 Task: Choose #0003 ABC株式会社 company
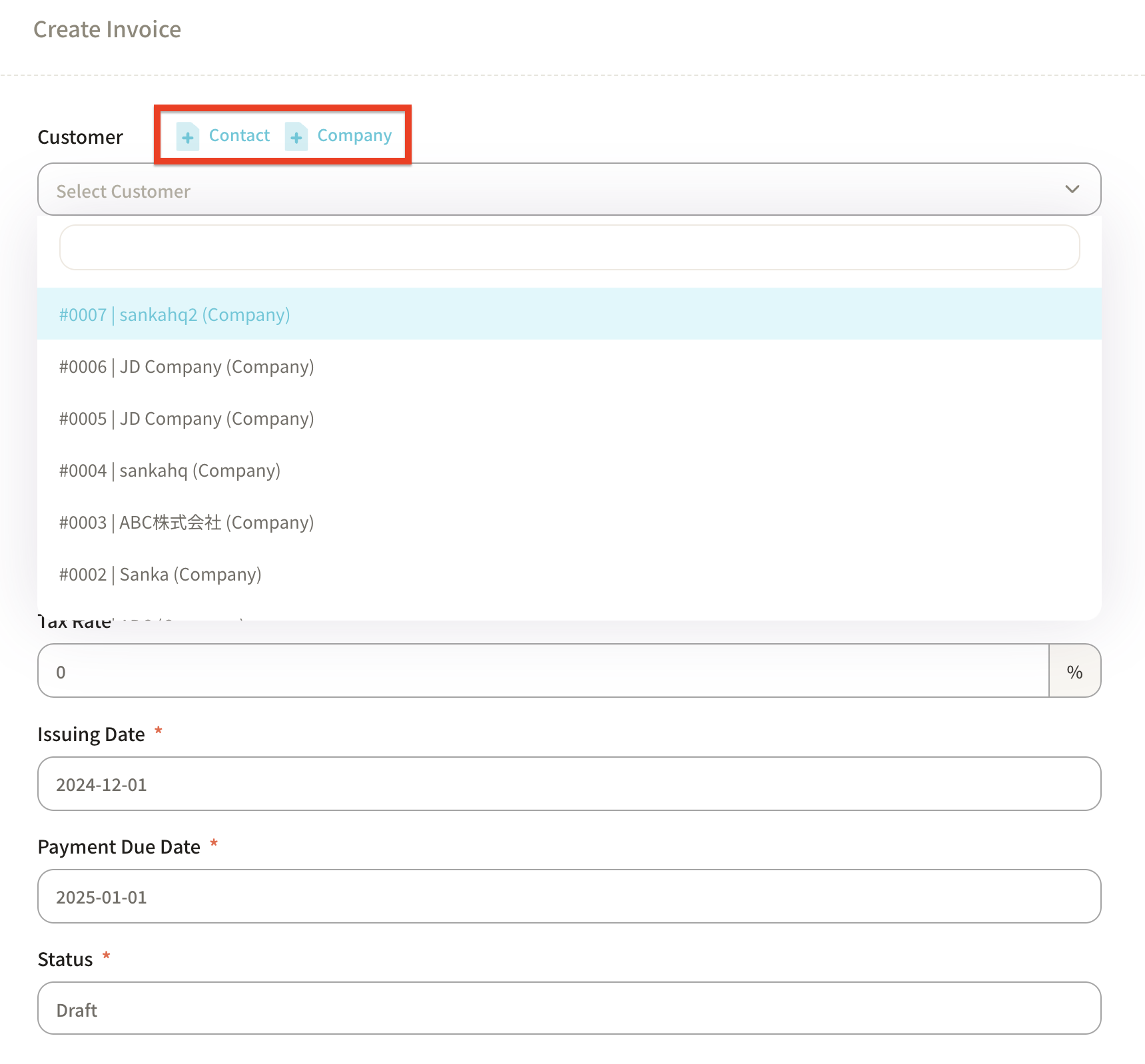coord(187,523)
